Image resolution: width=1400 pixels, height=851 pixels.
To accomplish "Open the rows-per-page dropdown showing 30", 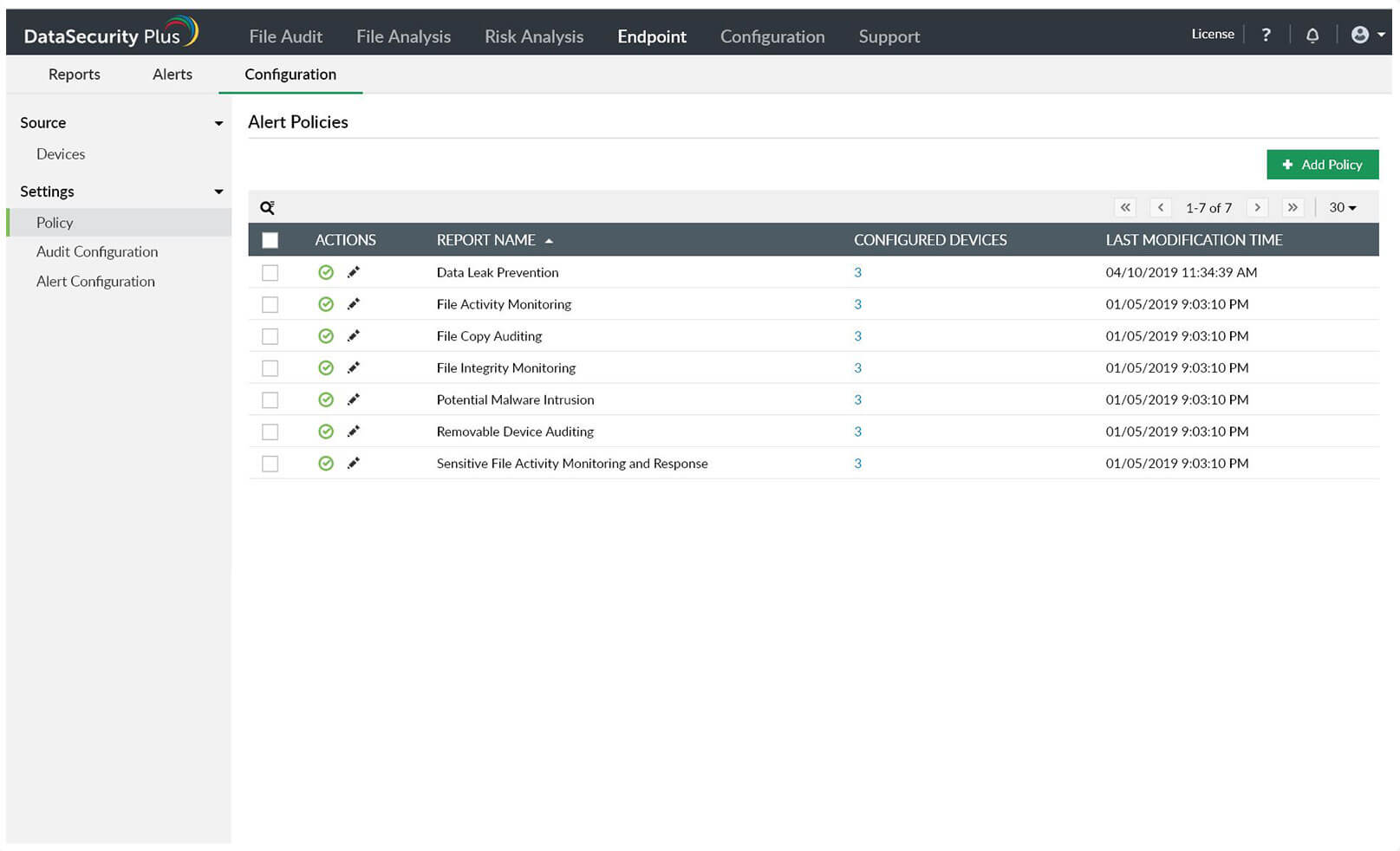I will pyautogui.click(x=1342, y=208).
